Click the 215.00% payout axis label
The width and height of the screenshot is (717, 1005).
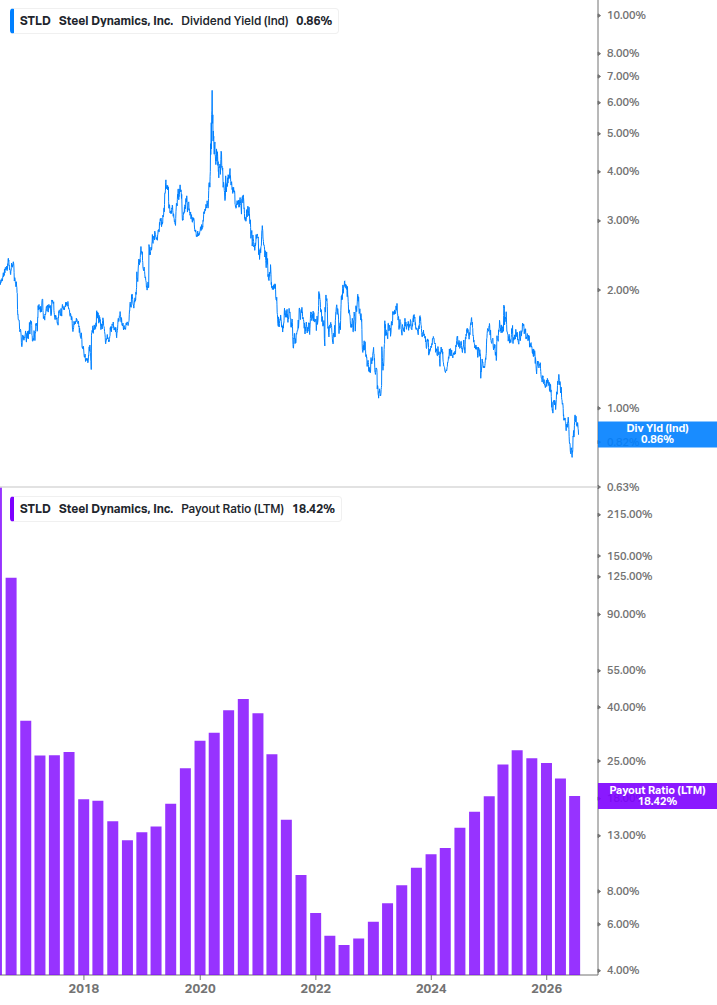(629, 515)
